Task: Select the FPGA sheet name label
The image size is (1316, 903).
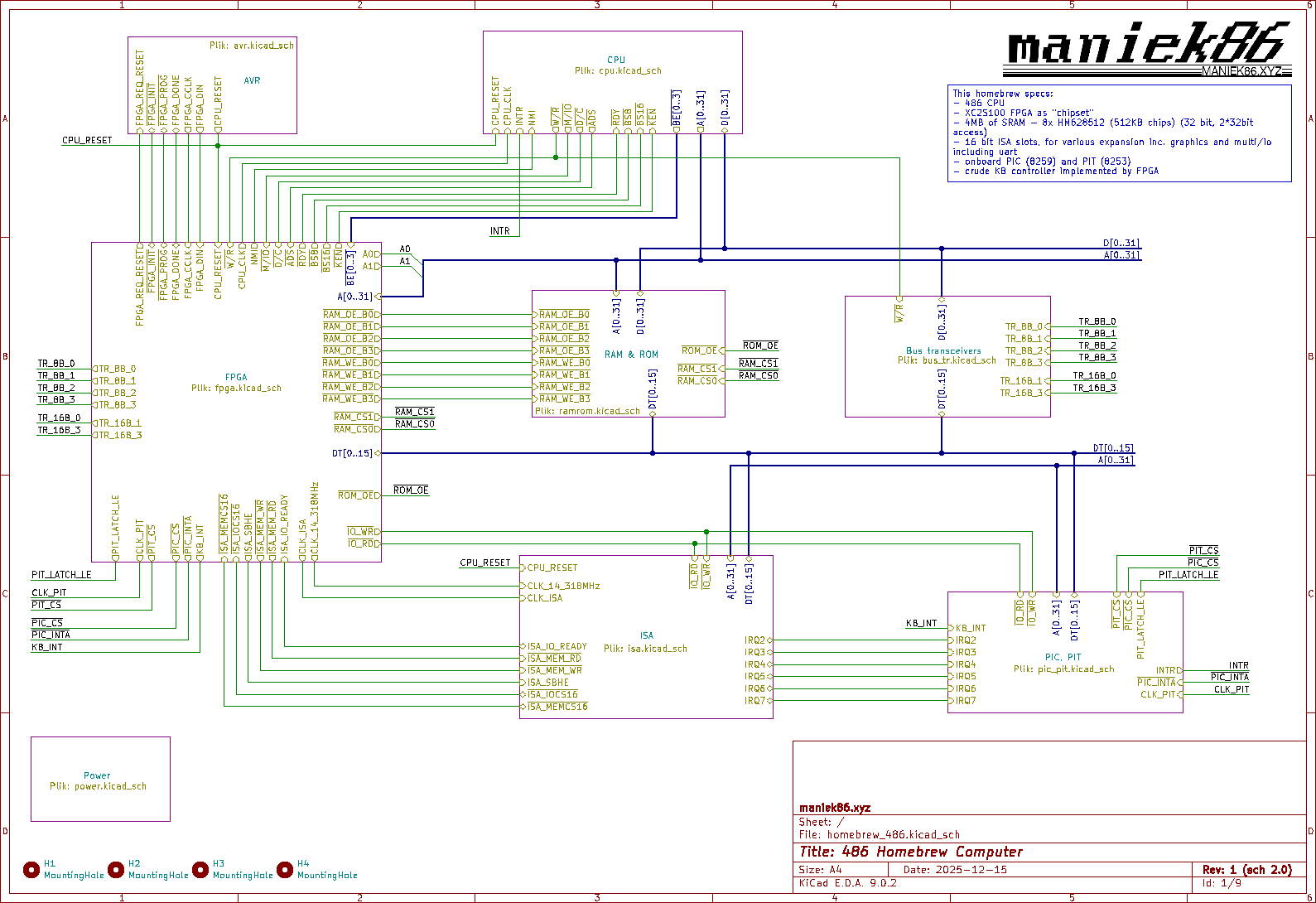Action: pos(236,377)
